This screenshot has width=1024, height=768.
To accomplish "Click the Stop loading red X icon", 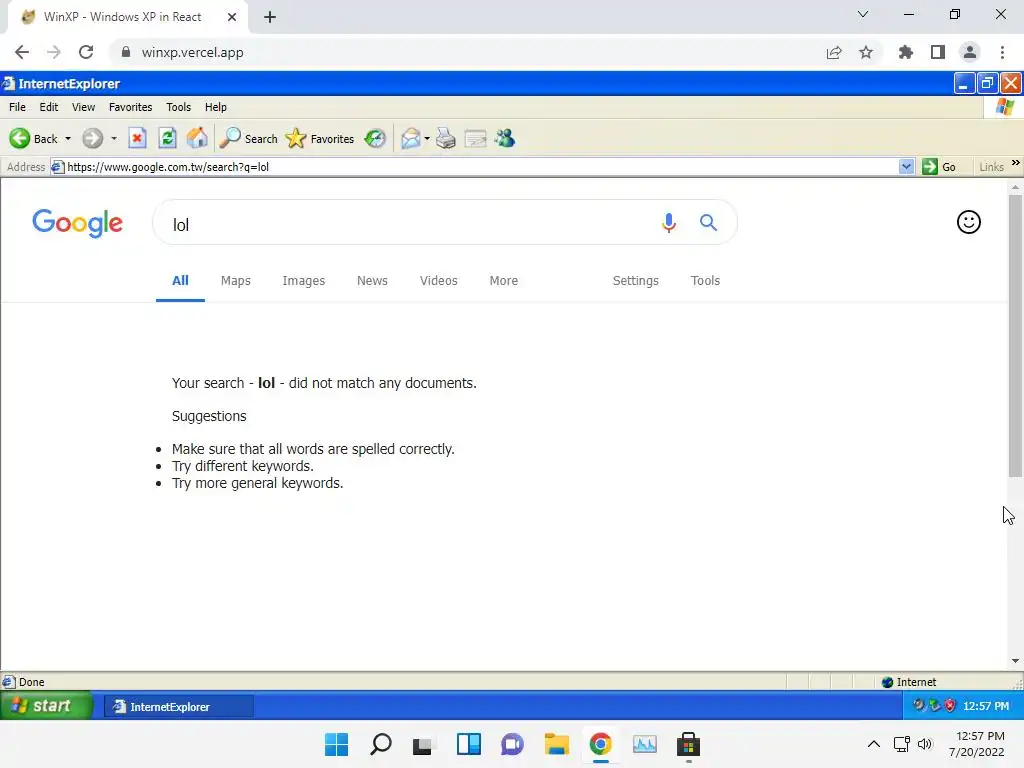I will (x=137, y=138).
